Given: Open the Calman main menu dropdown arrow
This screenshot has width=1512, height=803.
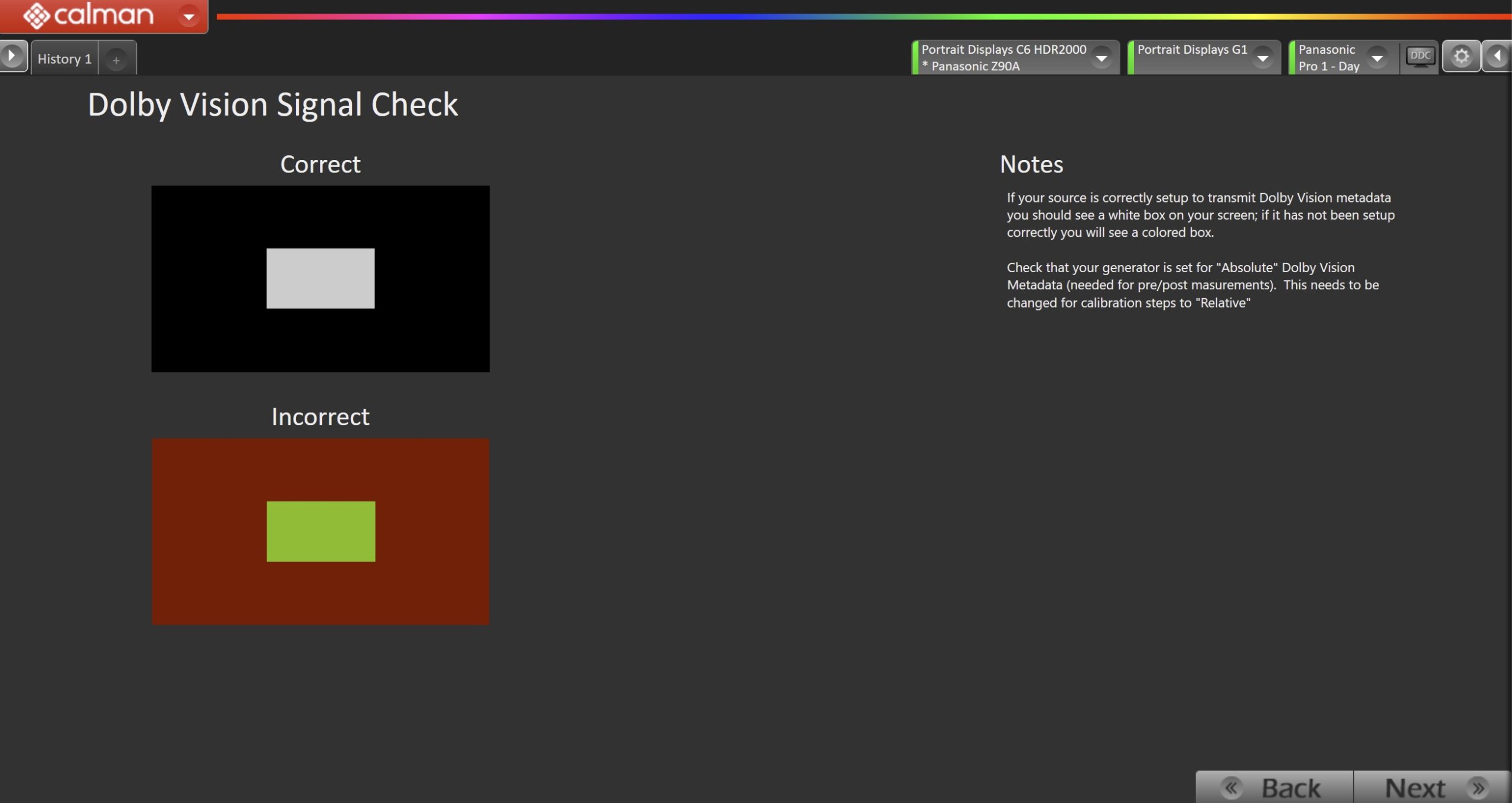Looking at the screenshot, I should pyautogui.click(x=189, y=16).
